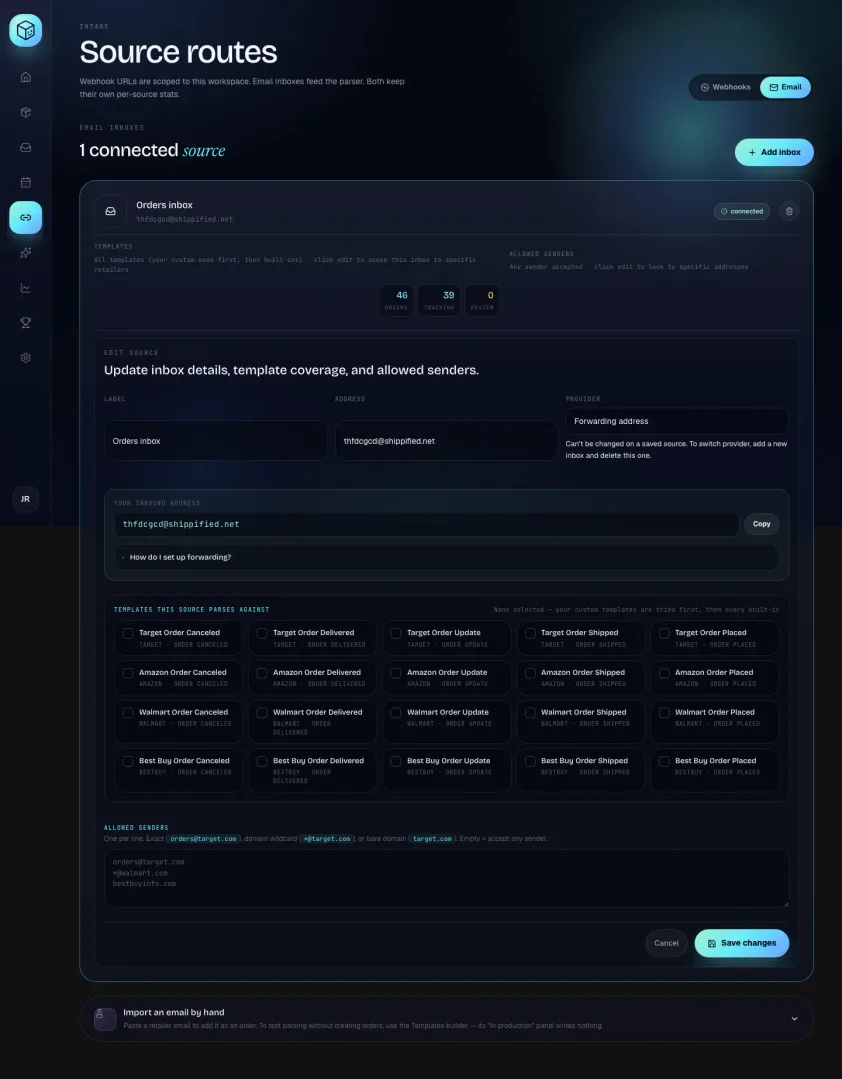Viewport: 842px width, 1079px height.
Task: Open the calendar icon in sidebar
Action: click(x=25, y=182)
